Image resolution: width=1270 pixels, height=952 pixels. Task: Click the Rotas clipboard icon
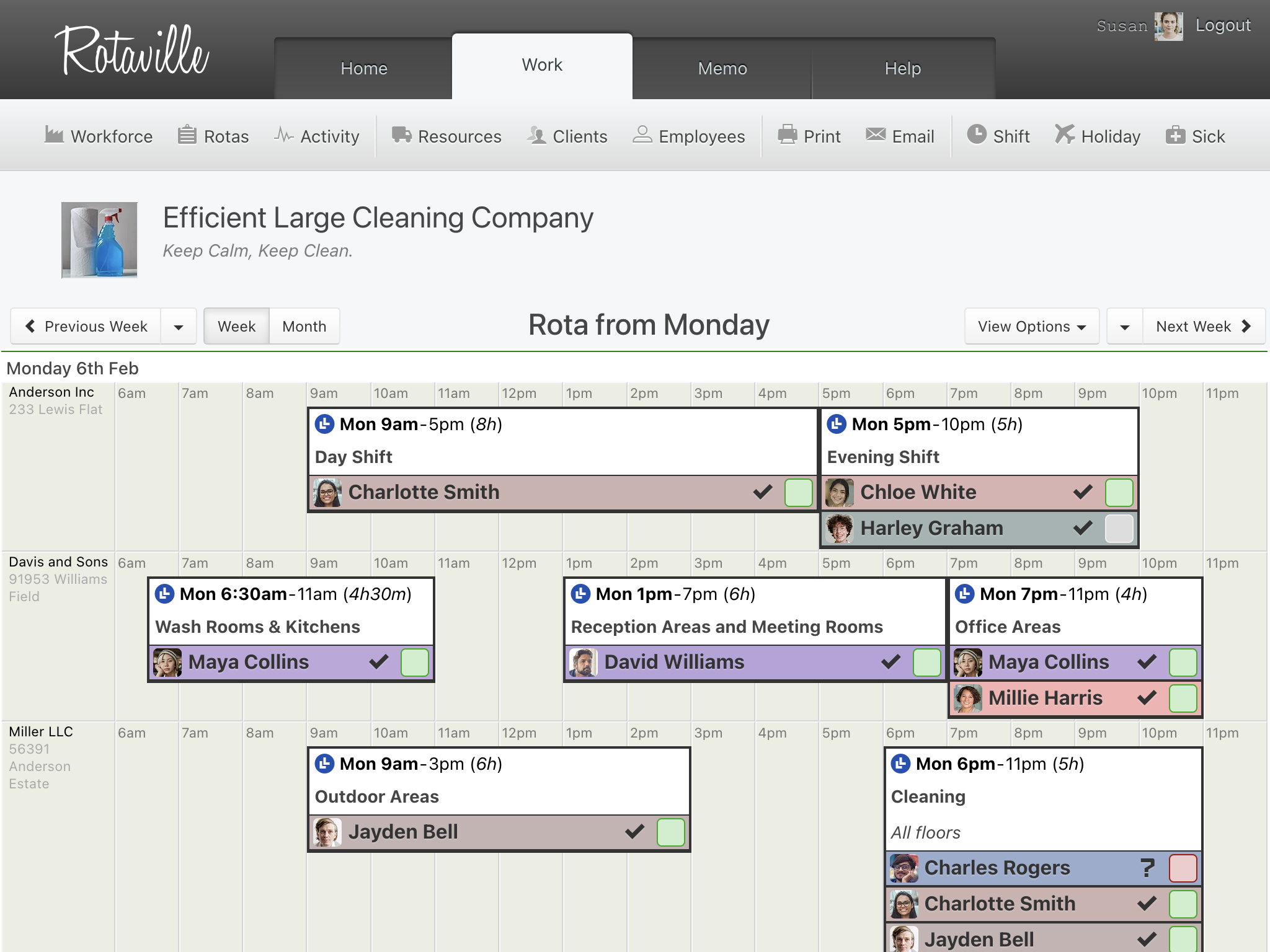187,134
